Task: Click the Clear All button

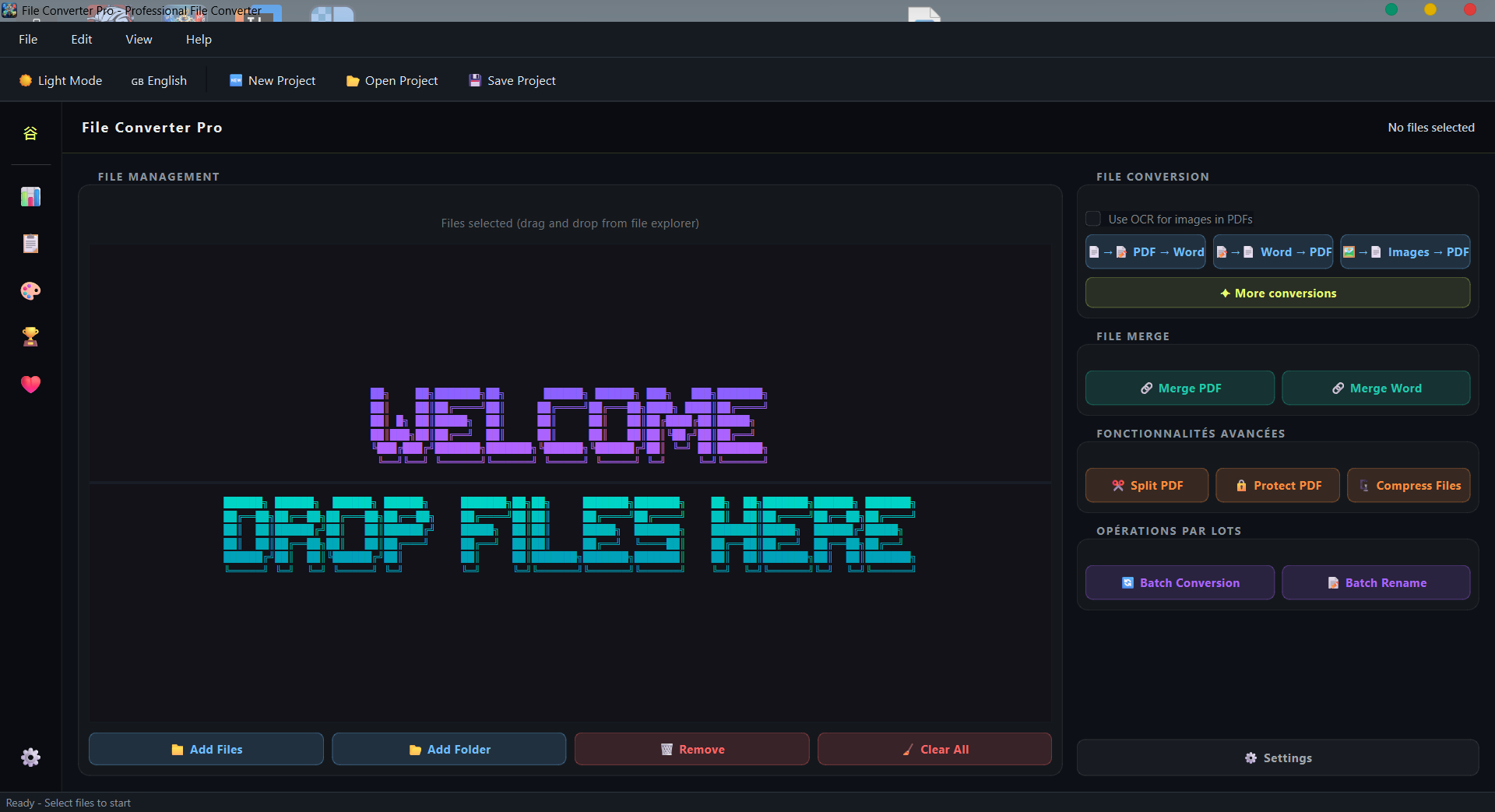Action: tap(935, 749)
